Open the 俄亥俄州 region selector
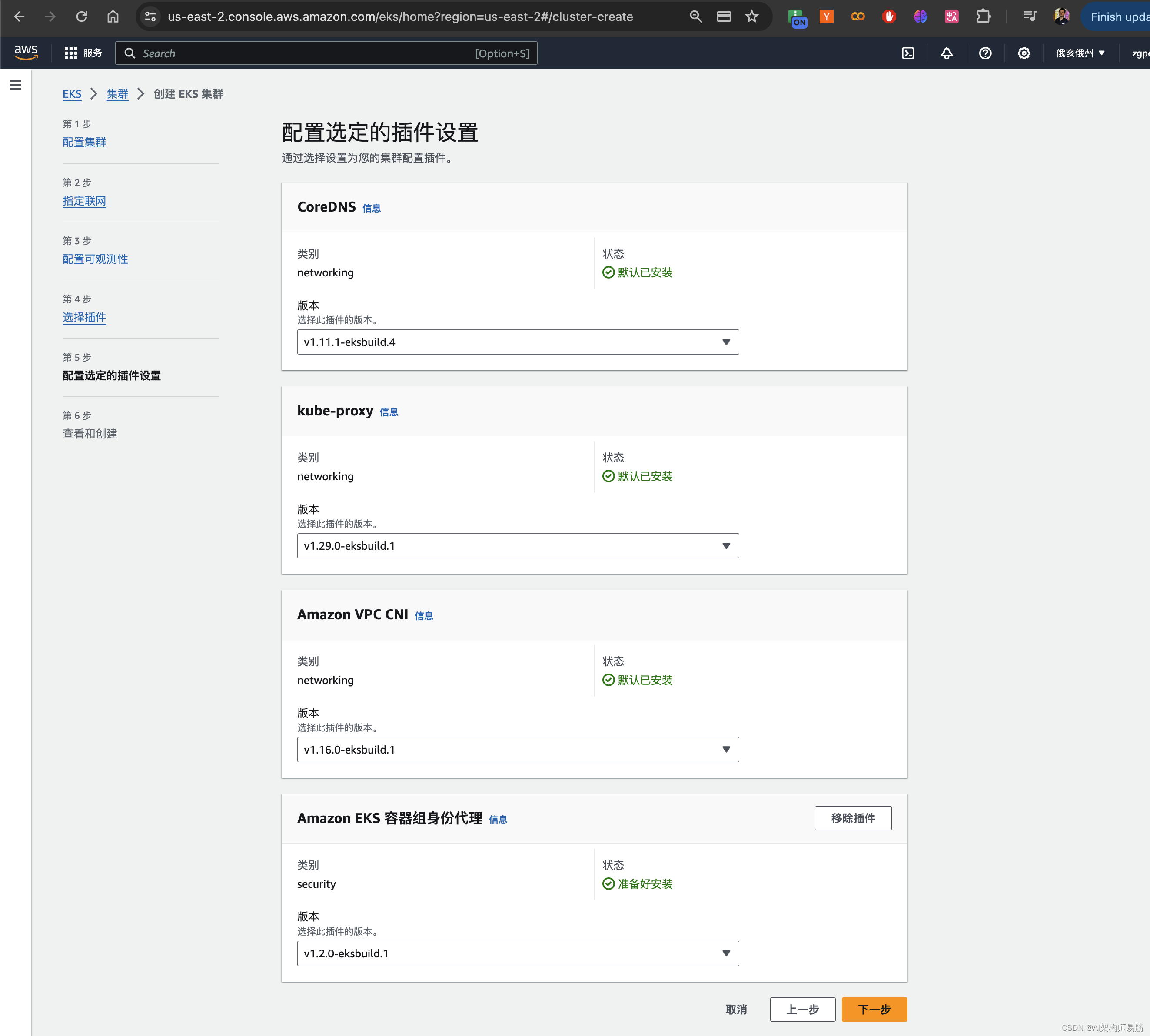The width and height of the screenshot is (1150, 1036). pos(1080,53)
